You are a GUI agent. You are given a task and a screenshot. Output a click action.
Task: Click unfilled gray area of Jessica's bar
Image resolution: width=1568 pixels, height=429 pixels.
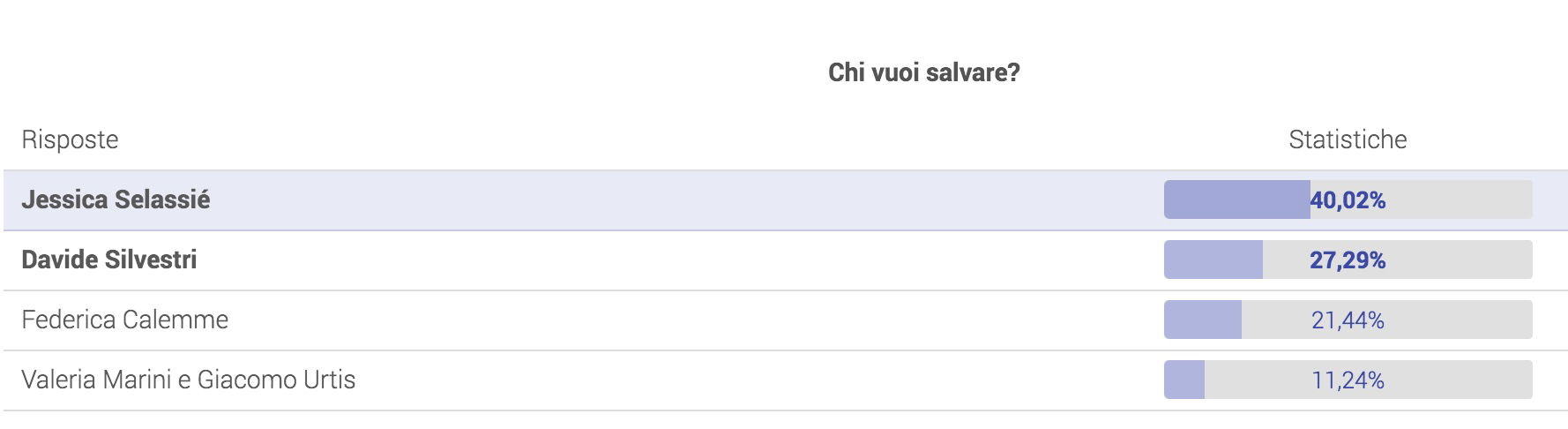pos(1460,199)
